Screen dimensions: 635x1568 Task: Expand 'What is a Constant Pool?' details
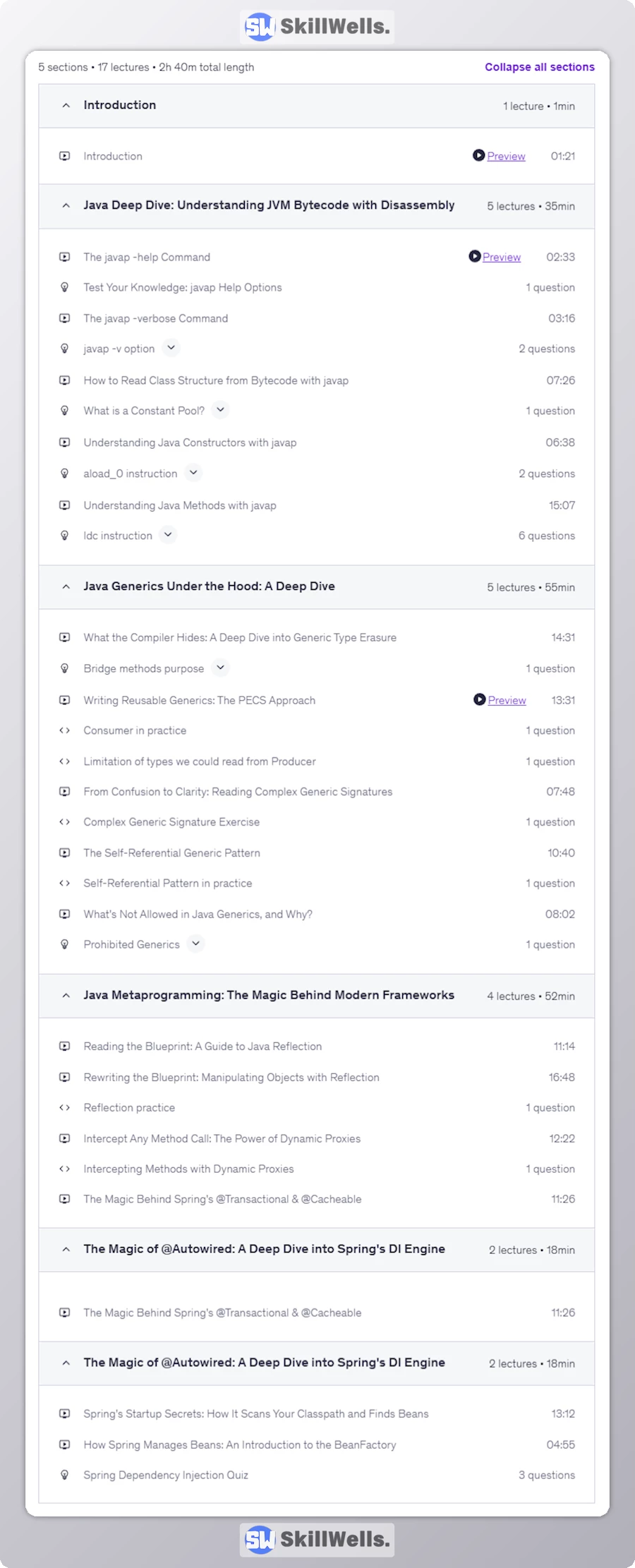point(220,410)
